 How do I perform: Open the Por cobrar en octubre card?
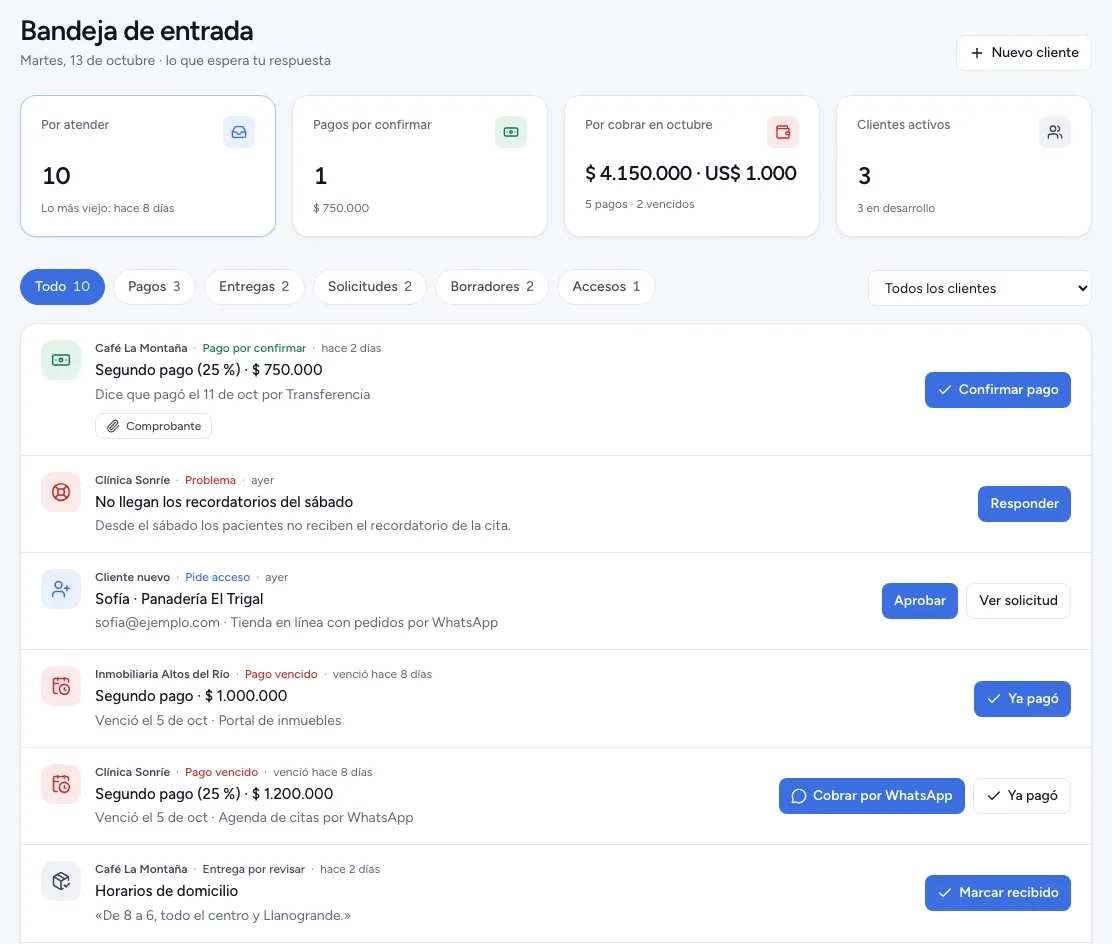pos(691,166)
